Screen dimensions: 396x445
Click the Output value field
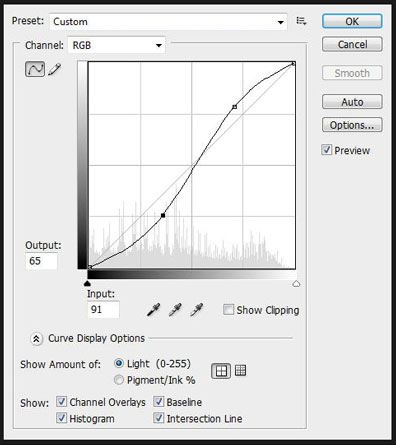[x=41, y=261]
